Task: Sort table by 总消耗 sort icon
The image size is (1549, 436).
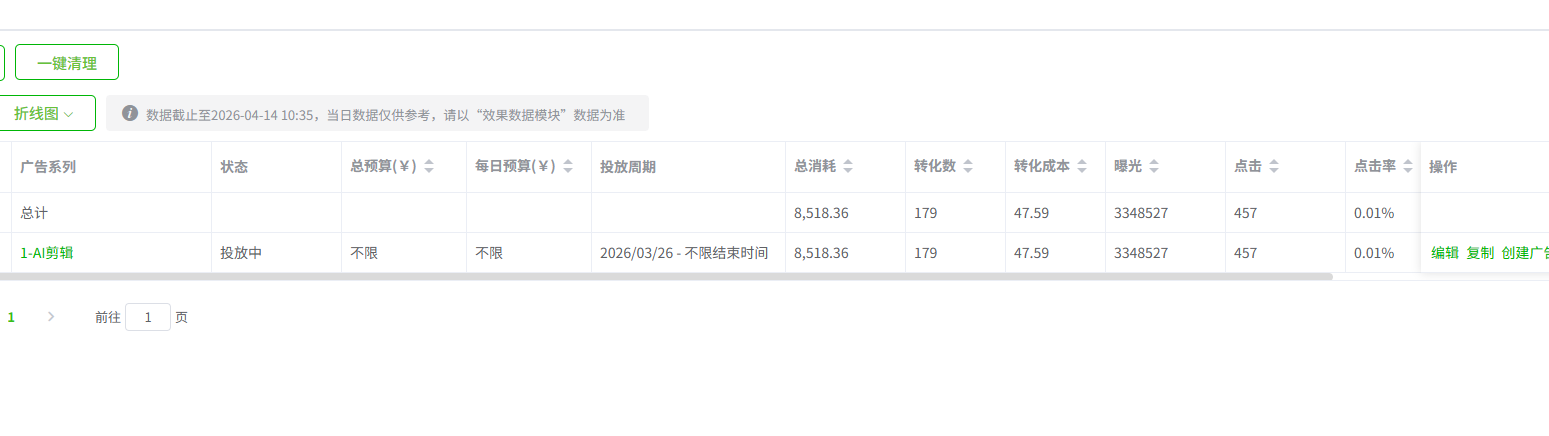Action: (848, 167)
